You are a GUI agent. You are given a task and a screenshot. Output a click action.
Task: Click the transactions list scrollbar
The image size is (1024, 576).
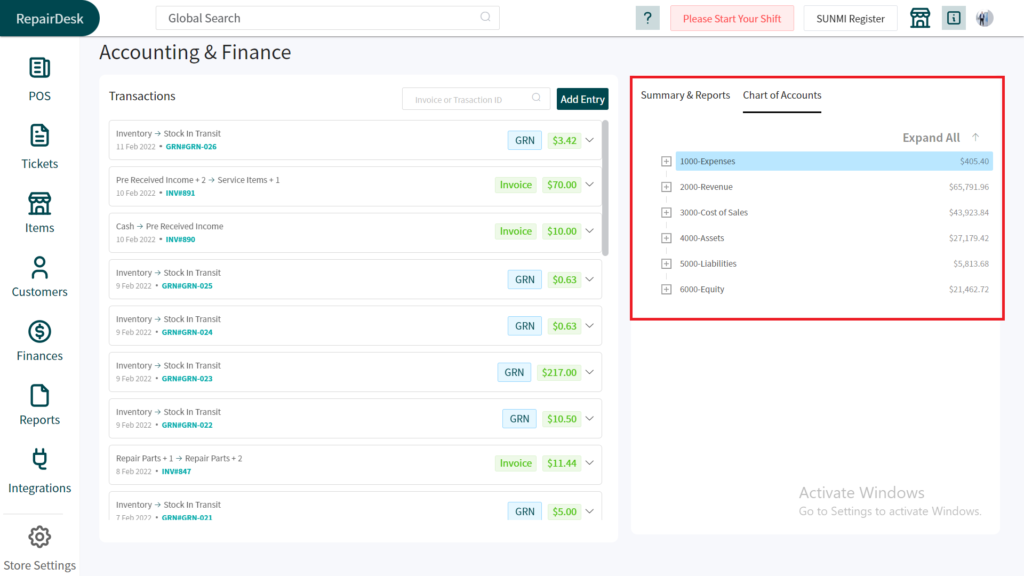[x=605, y=188]
